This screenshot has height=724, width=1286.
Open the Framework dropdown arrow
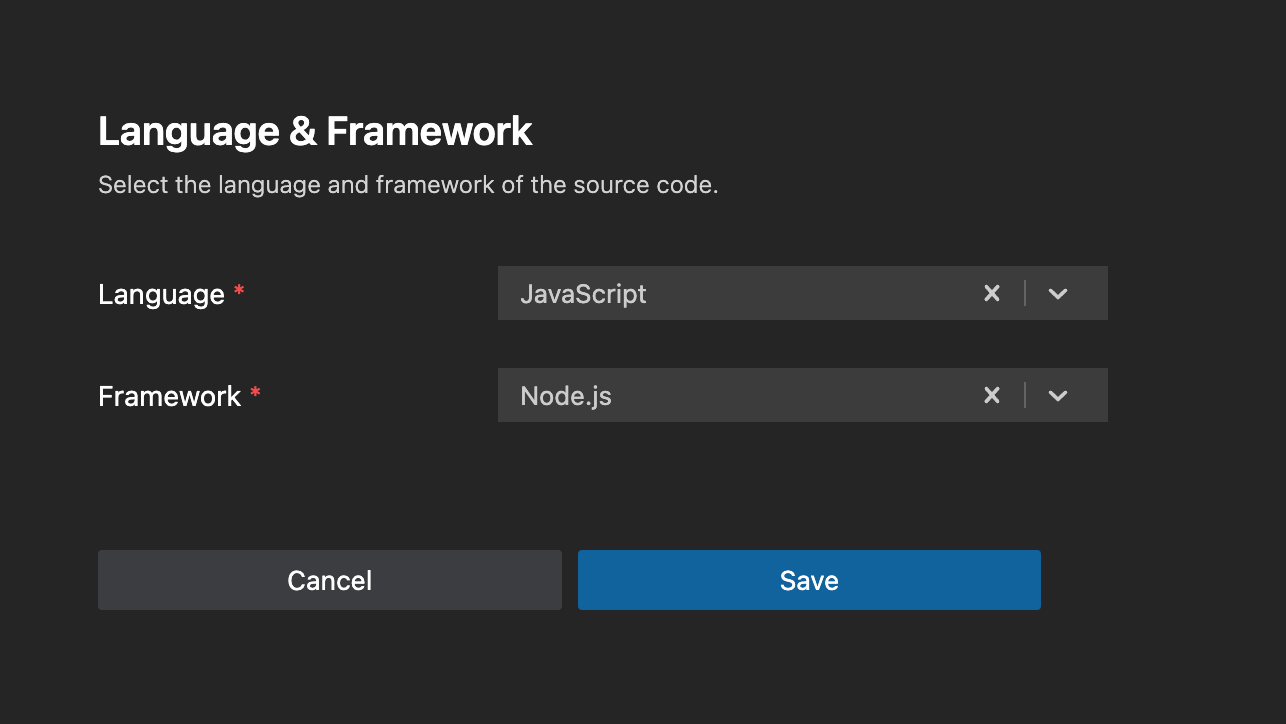click(1058, 395)
